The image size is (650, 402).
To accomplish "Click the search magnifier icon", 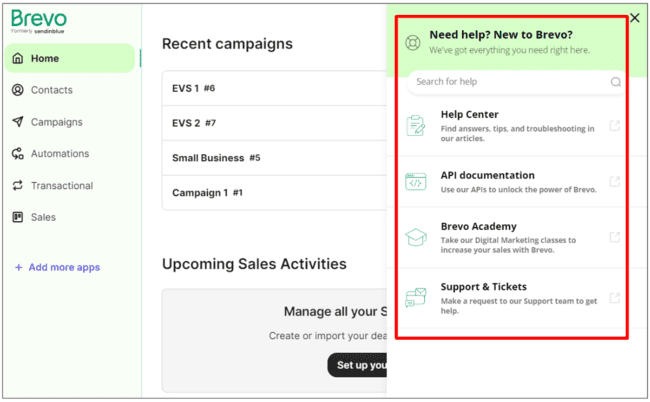I will pos(615,82).
